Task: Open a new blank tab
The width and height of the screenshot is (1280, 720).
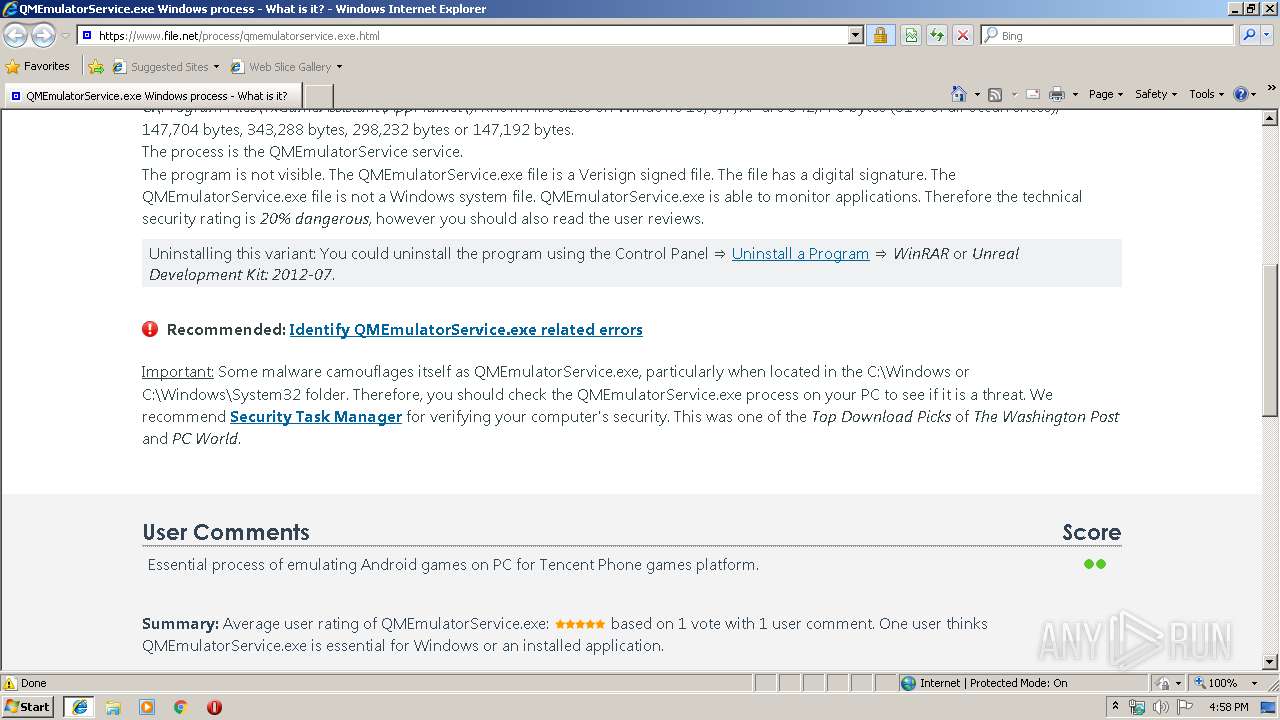Action: click(x=317, y=96)
